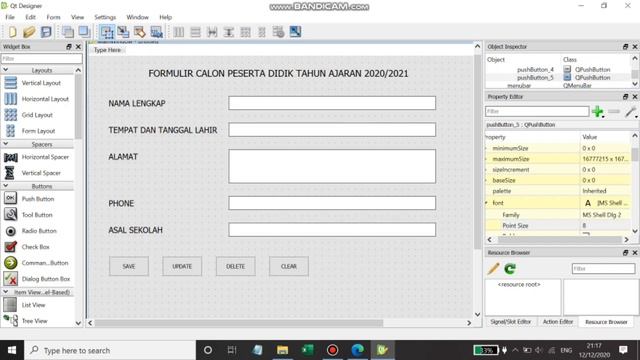Select Vertical Spacer in Widget Box
640x360 pixels.
point(41,173)
